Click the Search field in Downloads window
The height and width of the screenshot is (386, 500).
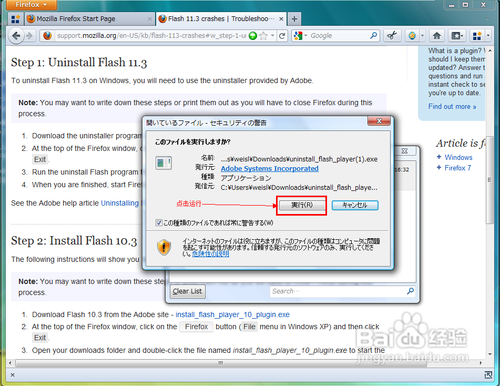point(338,291)
